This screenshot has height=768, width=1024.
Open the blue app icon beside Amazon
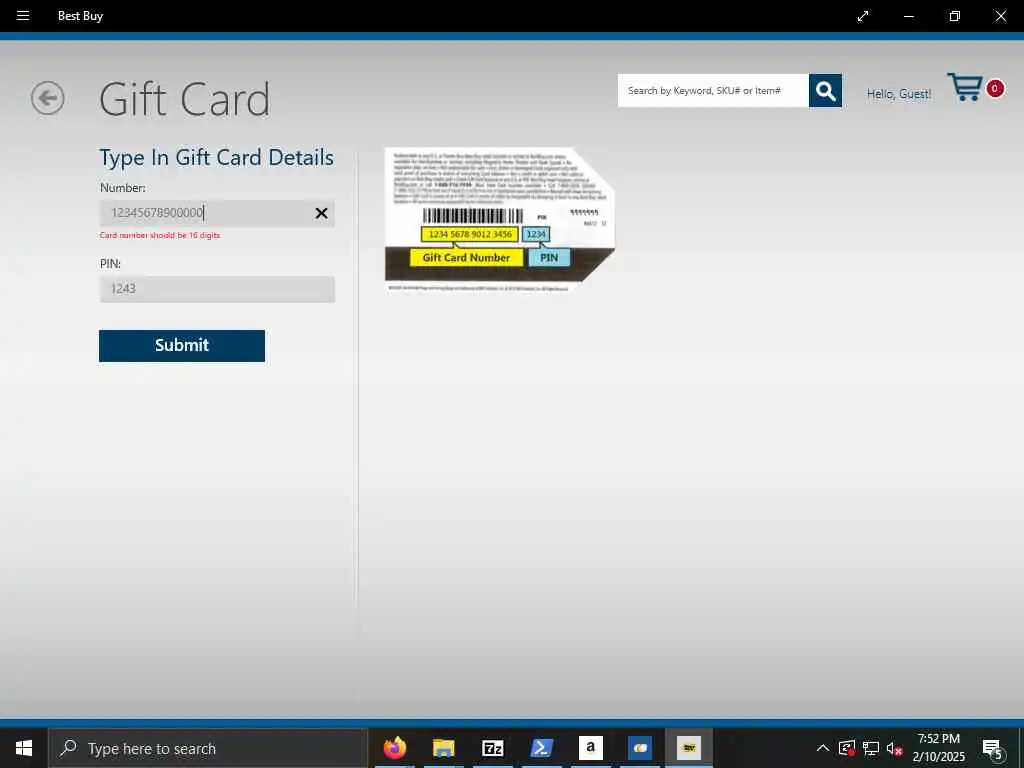pyautogui.click(x=639, y=748)
